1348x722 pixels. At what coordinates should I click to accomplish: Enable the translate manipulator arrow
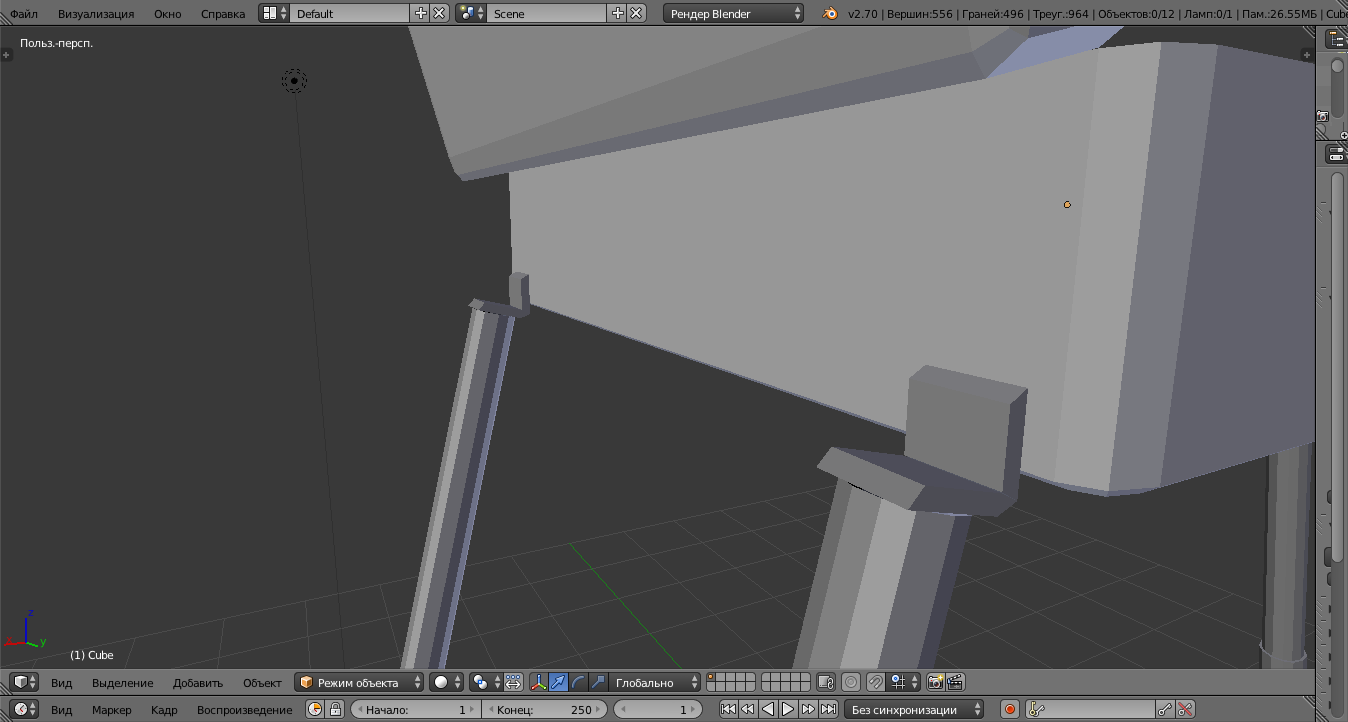(x=559, y=682)
